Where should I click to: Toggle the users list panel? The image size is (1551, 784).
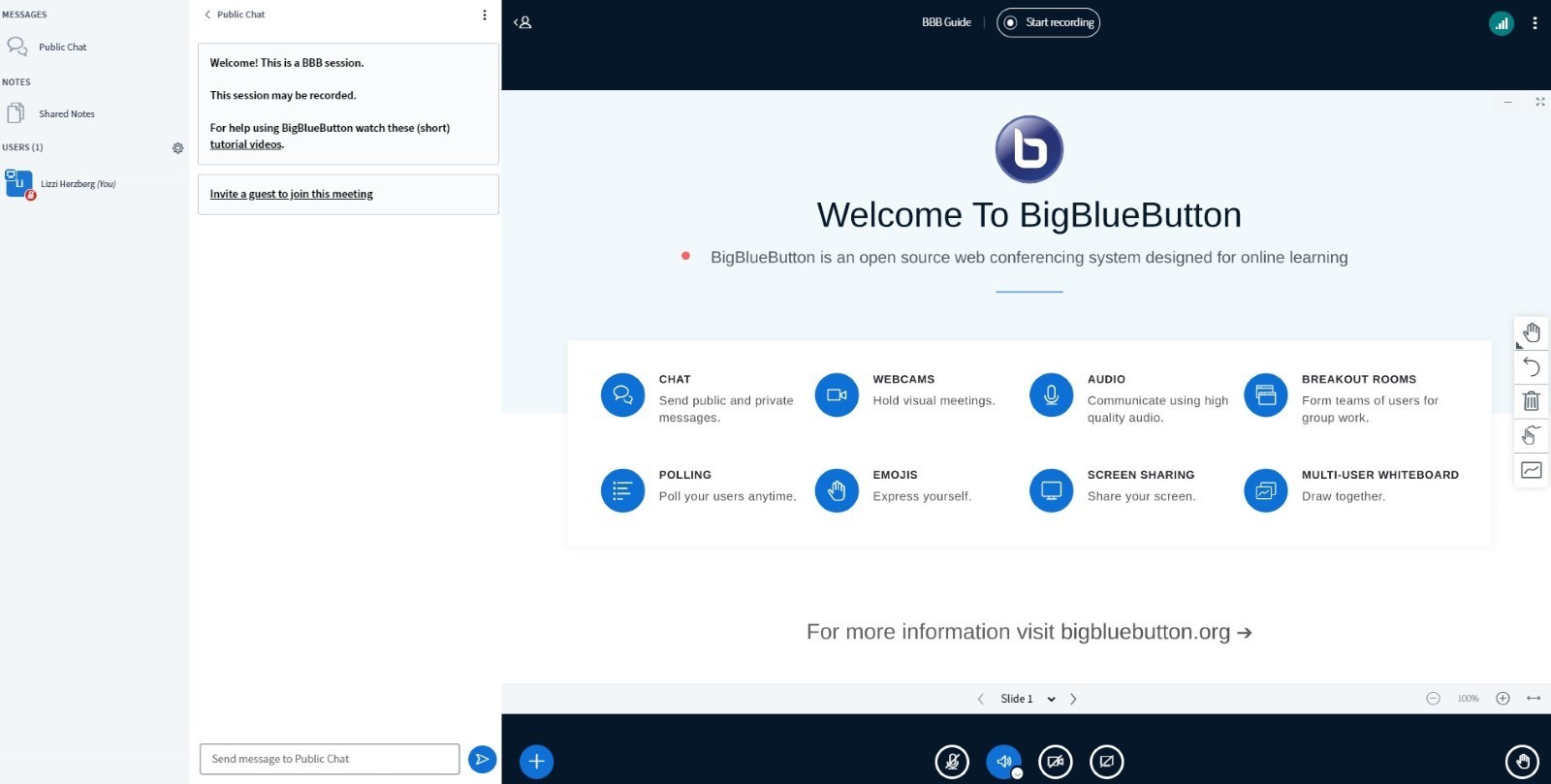(523, 22)
